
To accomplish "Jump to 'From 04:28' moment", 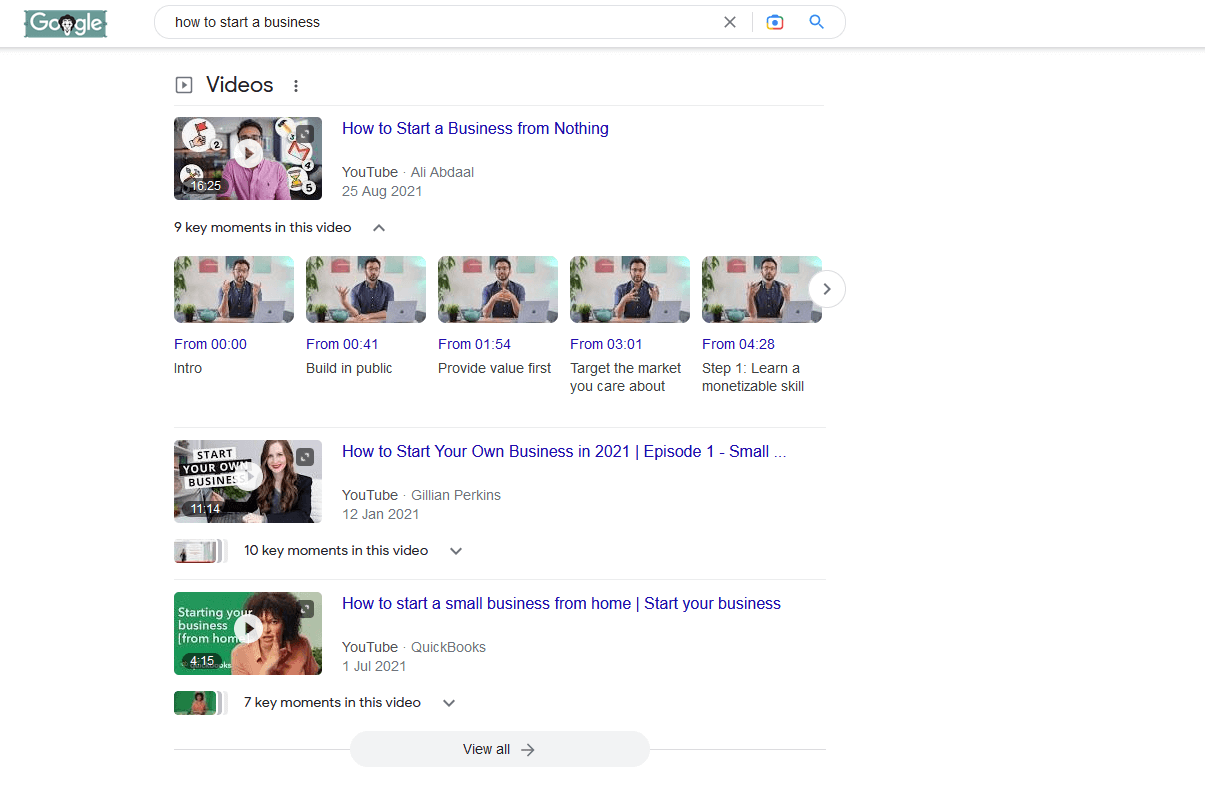I will (x=738, y=344).
